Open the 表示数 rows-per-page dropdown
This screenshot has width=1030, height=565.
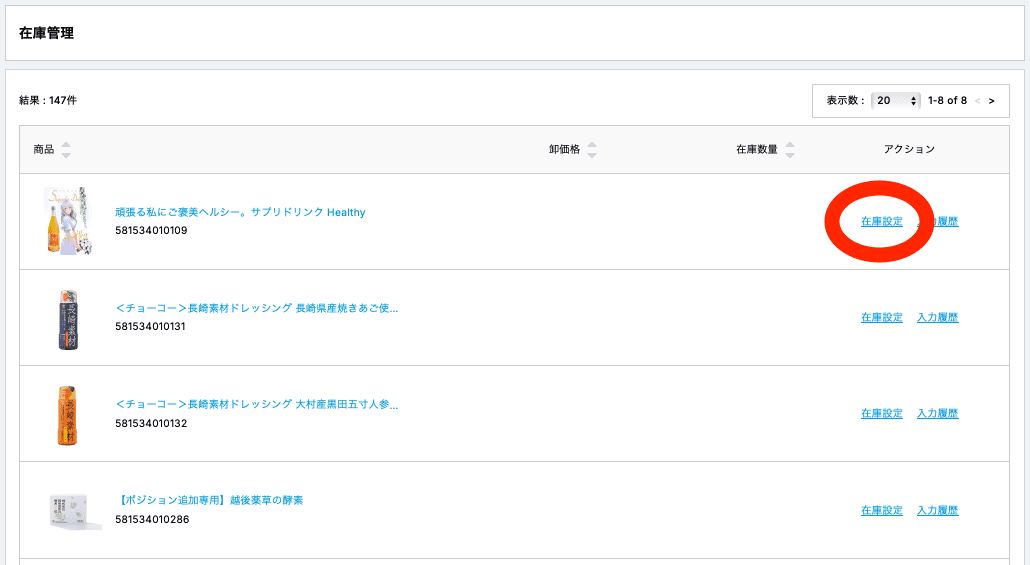895,101
